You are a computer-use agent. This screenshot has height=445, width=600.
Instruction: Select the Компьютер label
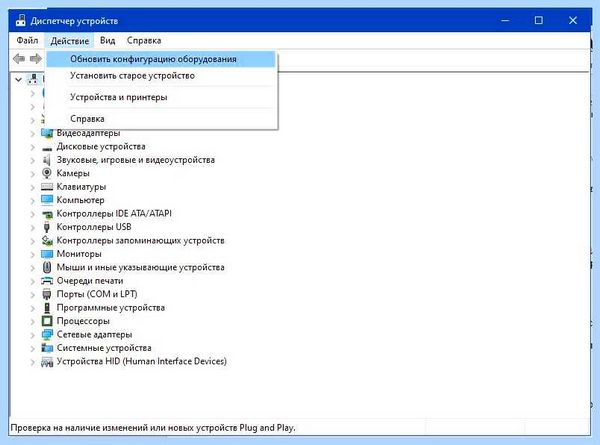pyautogui.click(x=80, y=200)
